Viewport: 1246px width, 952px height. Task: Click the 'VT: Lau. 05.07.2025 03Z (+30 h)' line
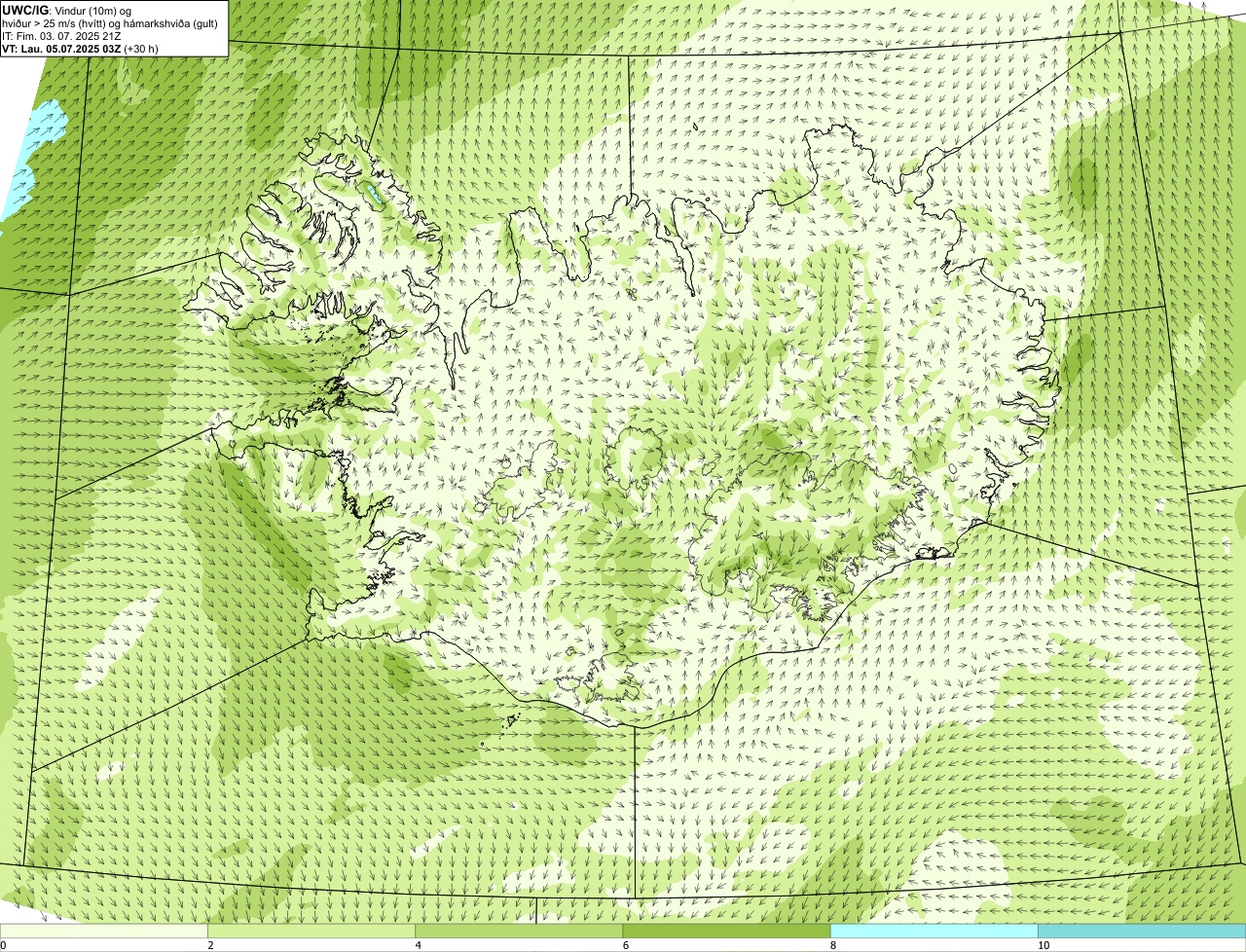80,49
